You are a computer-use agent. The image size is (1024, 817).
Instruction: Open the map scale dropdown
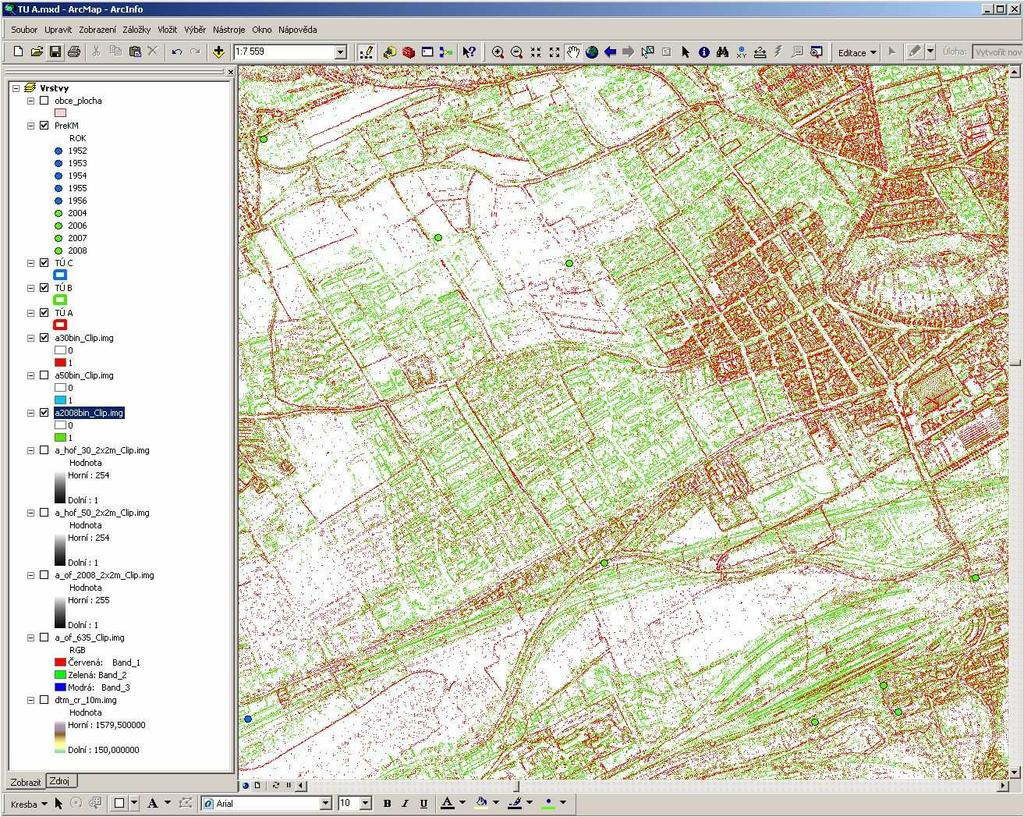click(340, 52)
